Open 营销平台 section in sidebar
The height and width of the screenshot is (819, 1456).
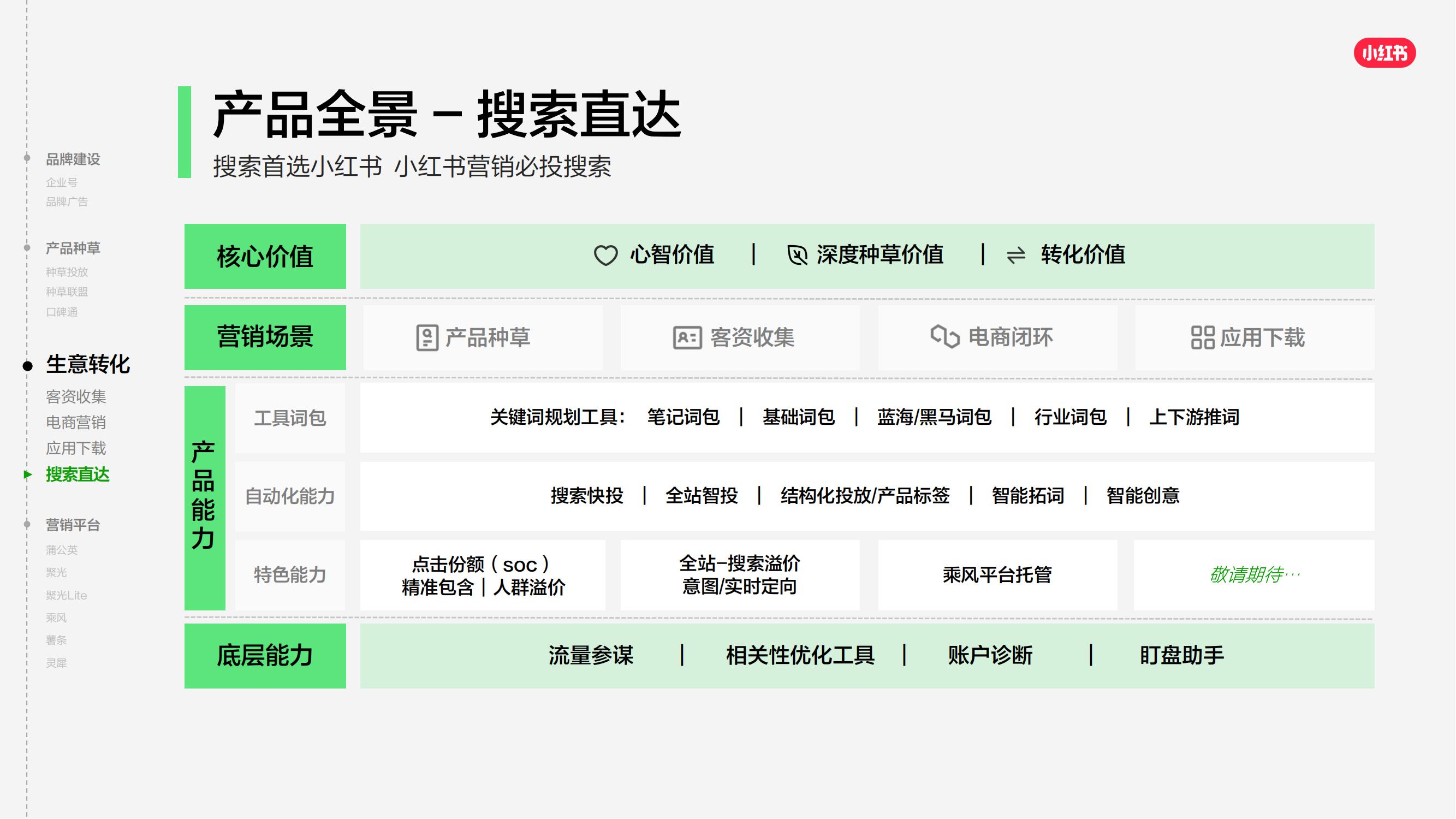(x=73, y=525)
